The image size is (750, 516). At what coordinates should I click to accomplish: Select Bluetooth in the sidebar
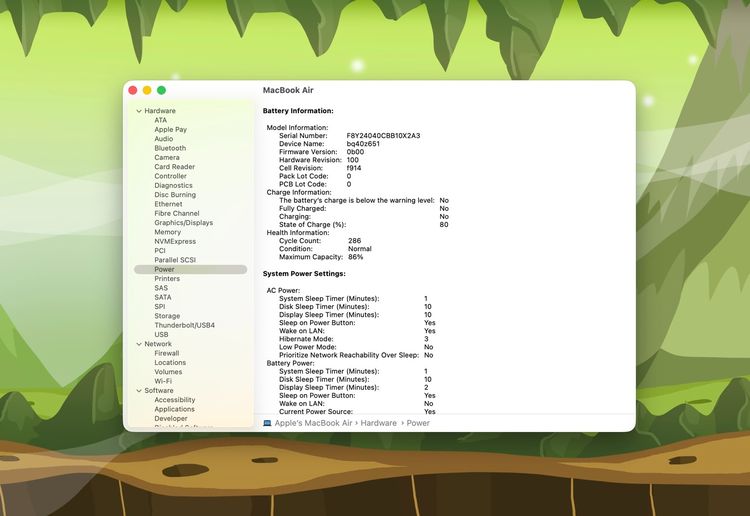[x=170, y=148]
